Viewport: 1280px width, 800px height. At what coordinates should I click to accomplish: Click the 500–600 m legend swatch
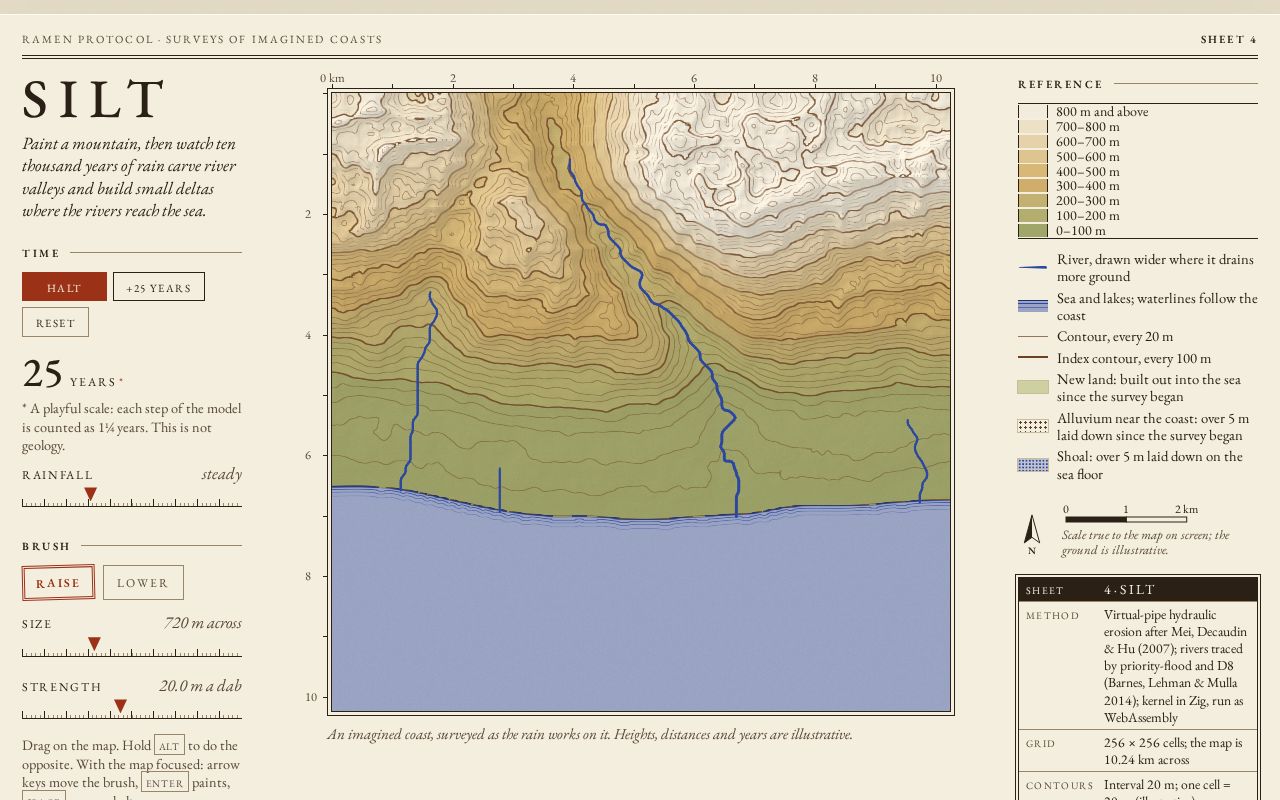click(1033, 157)
